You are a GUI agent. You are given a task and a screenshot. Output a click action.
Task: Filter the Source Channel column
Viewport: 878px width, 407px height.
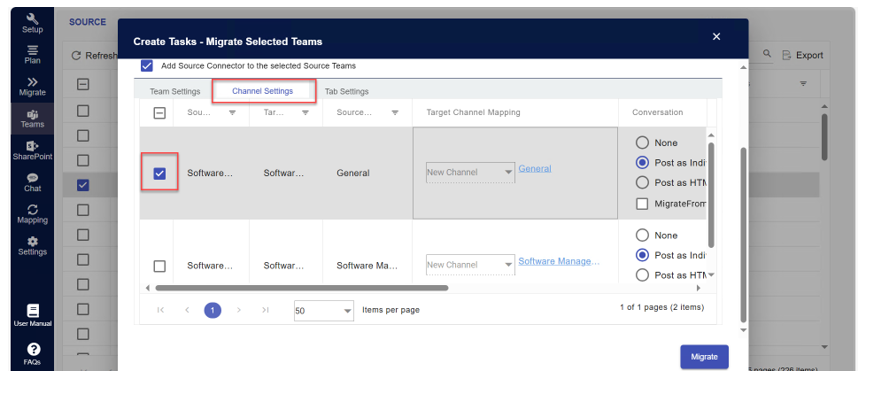pyautogui.click(x=395, y=113)
